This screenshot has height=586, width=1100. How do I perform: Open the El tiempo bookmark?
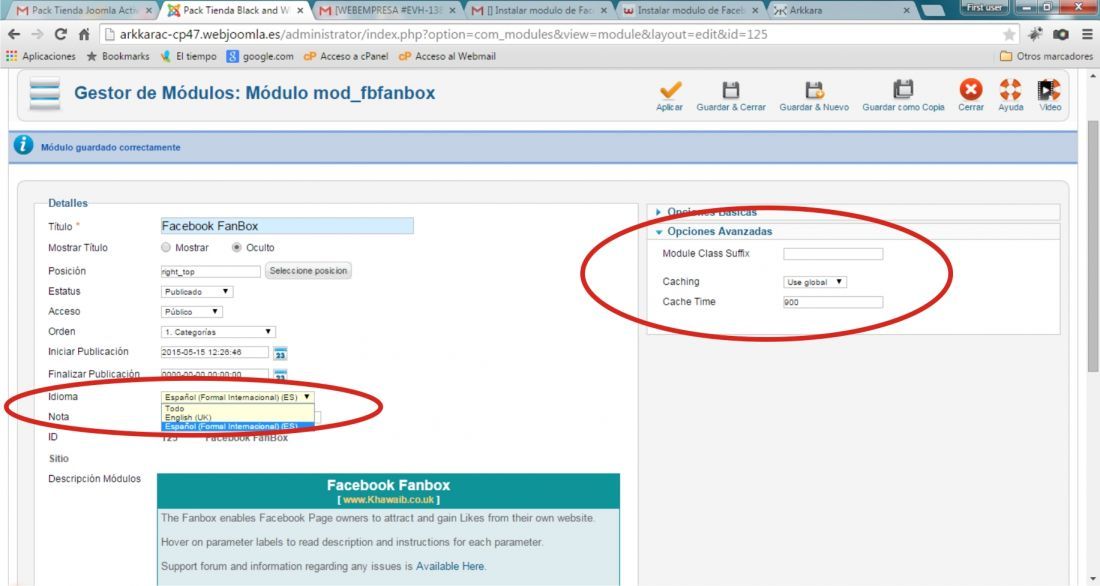click(188, 56)
